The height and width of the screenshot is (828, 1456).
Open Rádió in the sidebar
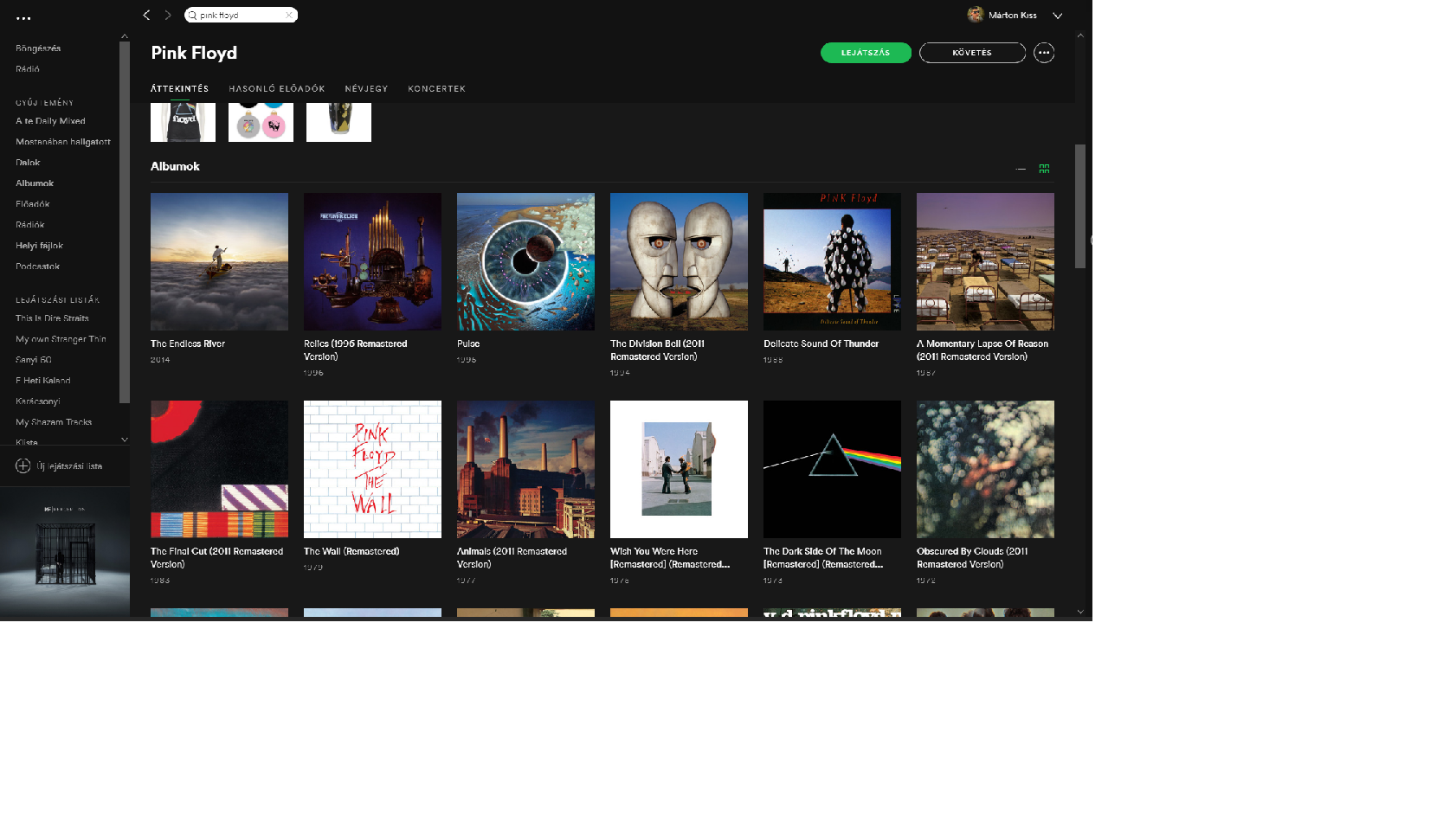(28, 69)
